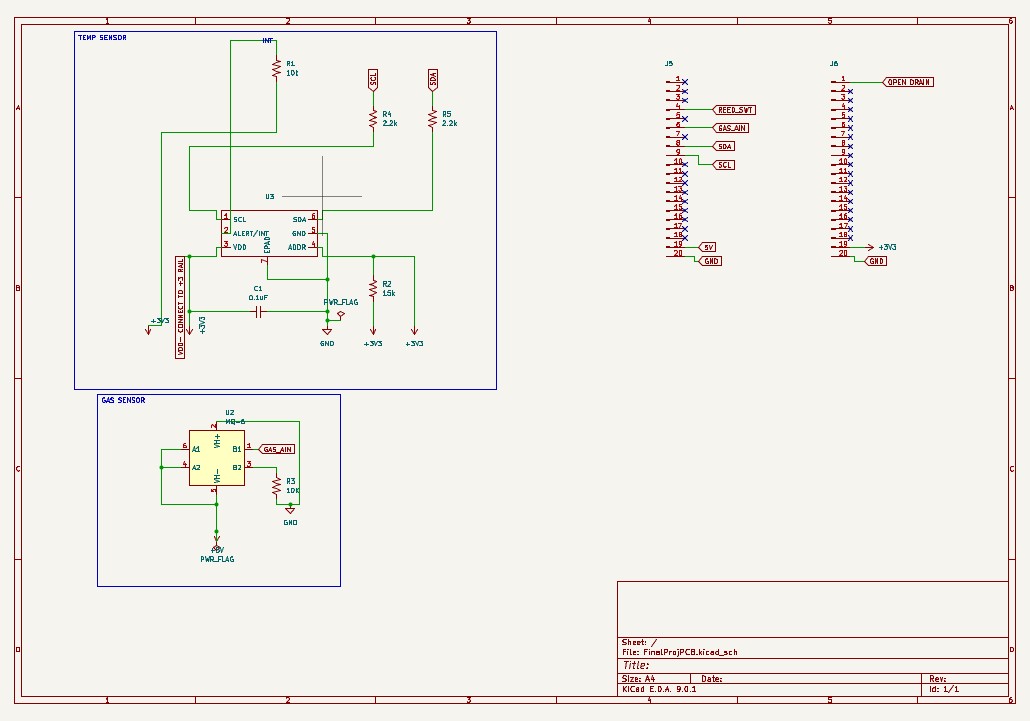Click the J6 reference designator
Image resolution: width=1030 pixels, height=721 pixels.
(x=834, y=64)
